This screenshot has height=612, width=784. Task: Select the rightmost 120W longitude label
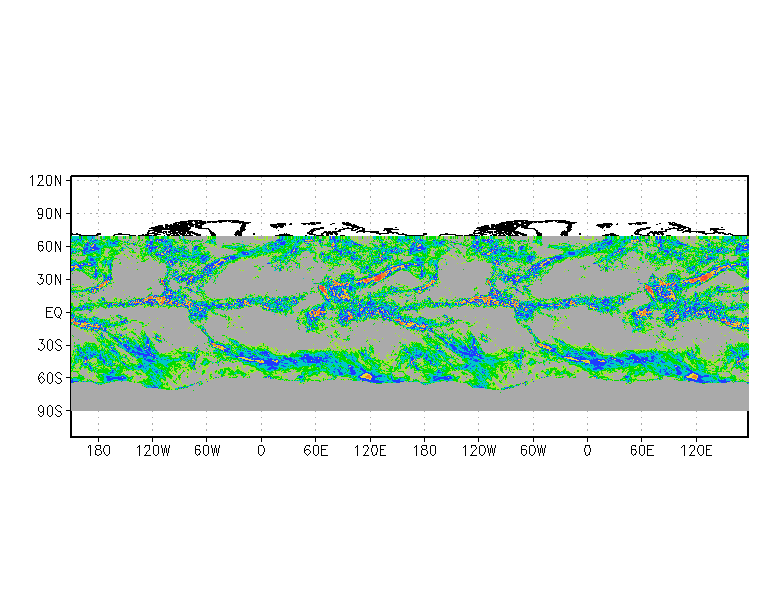point(479,451)
